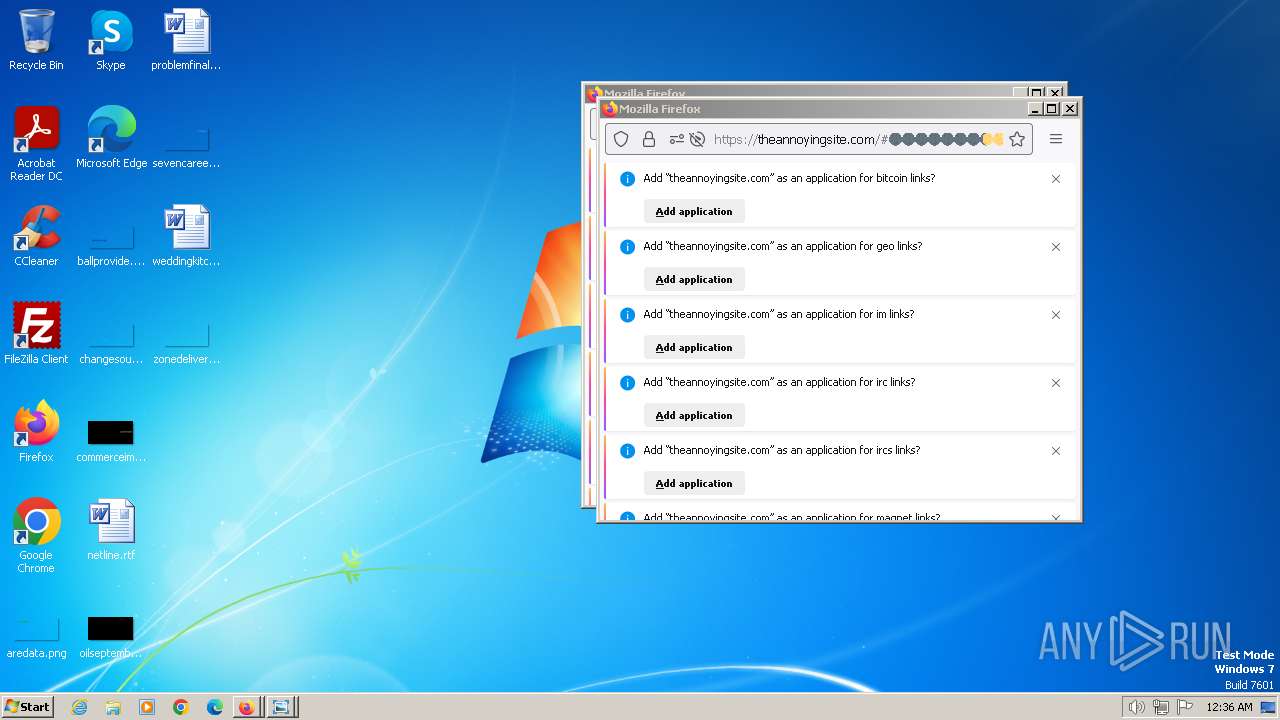
Task: Click the bitcoin links prompt text
Action: (789, 178)
